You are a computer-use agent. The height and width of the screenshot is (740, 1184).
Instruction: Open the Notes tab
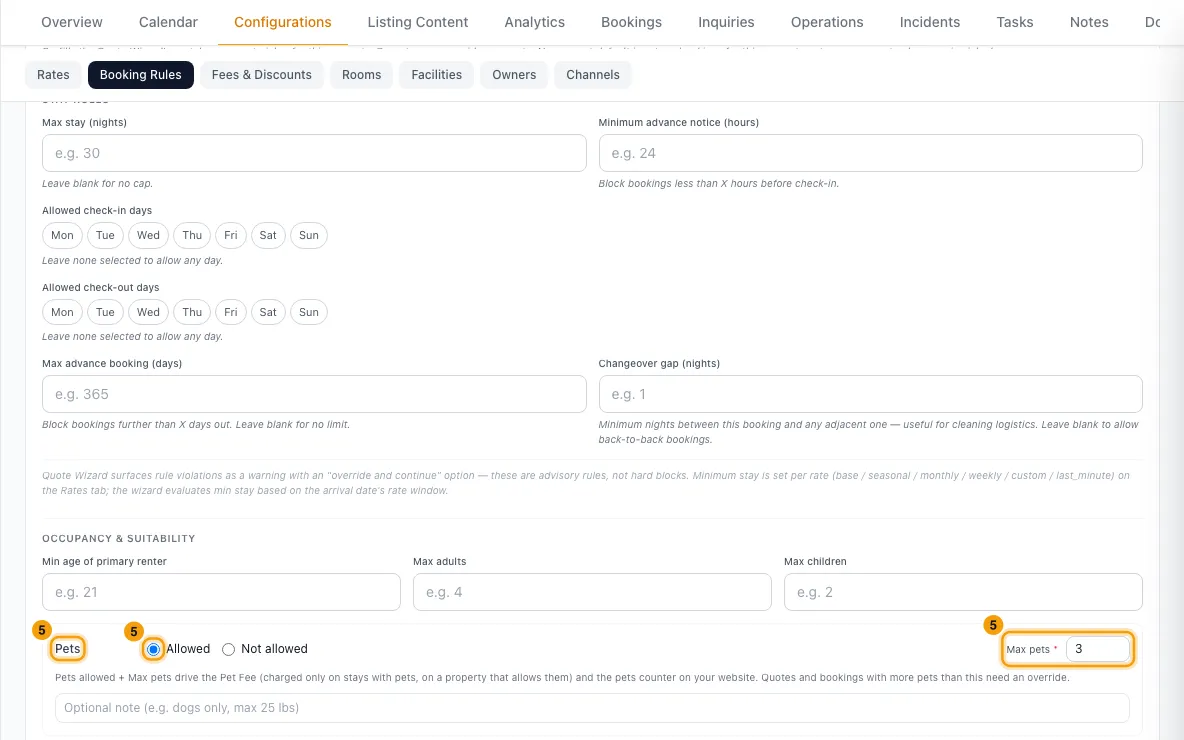point(1089,23)
